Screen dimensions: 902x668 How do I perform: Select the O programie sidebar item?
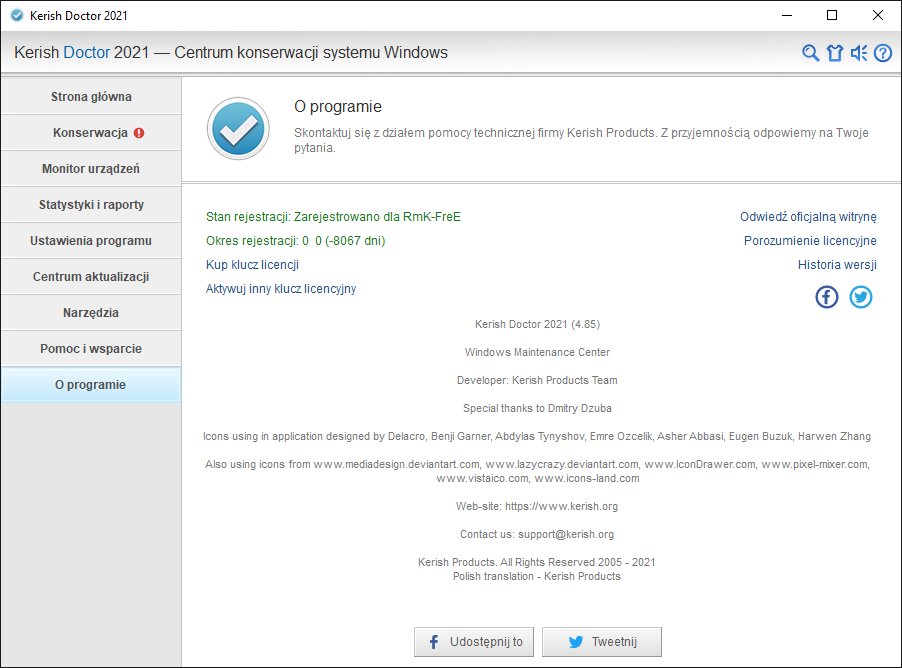pyautogui.click(x=91, y=384)
